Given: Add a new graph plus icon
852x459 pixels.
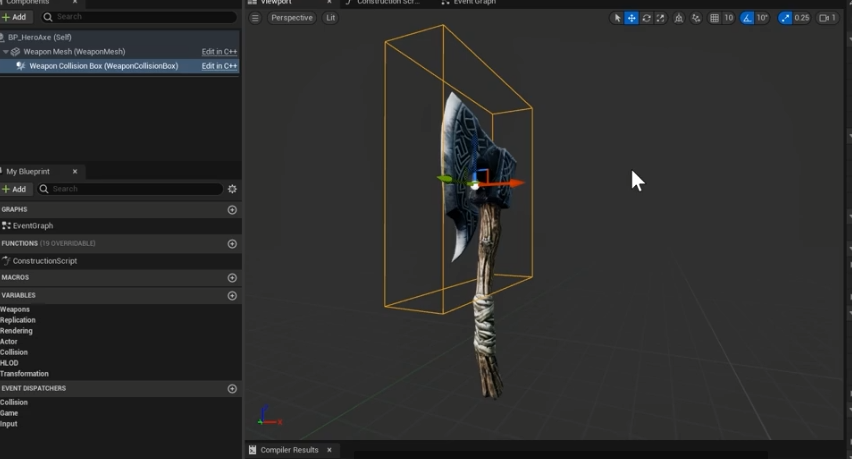Looking at the screenshot, I should point(232,210).
